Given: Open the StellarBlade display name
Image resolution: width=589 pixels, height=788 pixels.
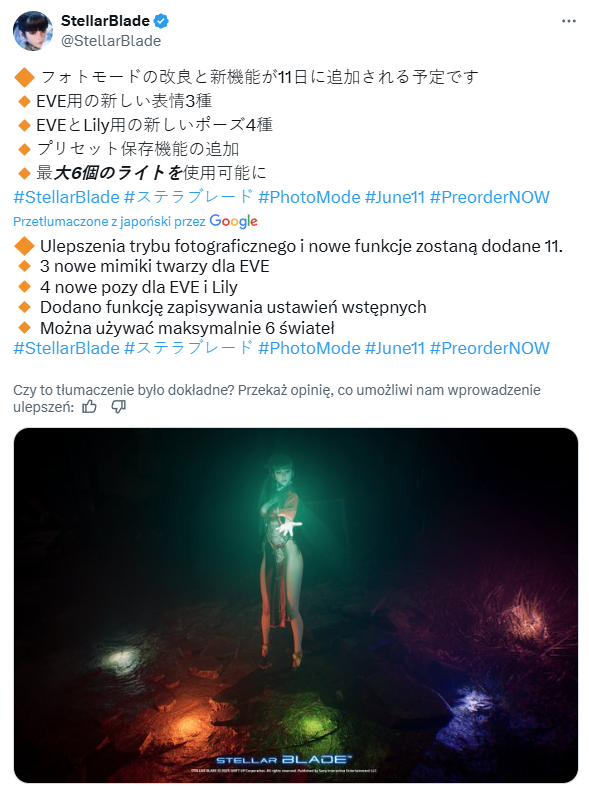Looking at the screenshot, I should point(106,21).
